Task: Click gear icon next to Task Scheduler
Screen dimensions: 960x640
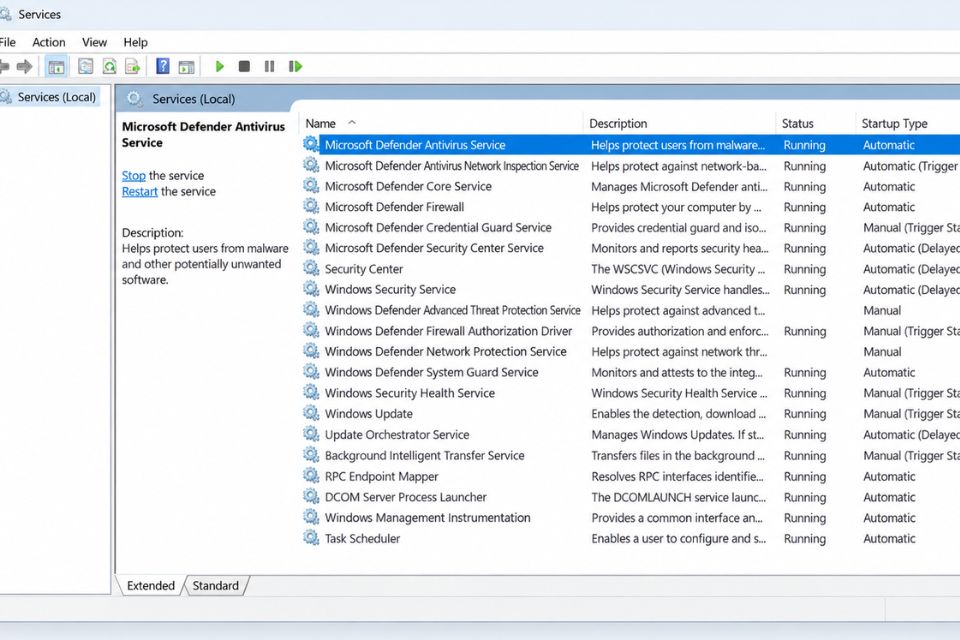Action: 311,538
